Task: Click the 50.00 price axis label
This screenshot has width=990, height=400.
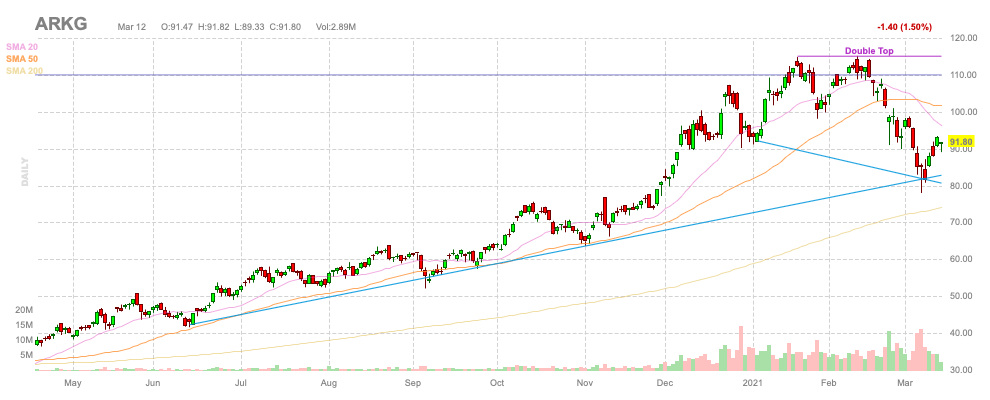Action: 962,296
